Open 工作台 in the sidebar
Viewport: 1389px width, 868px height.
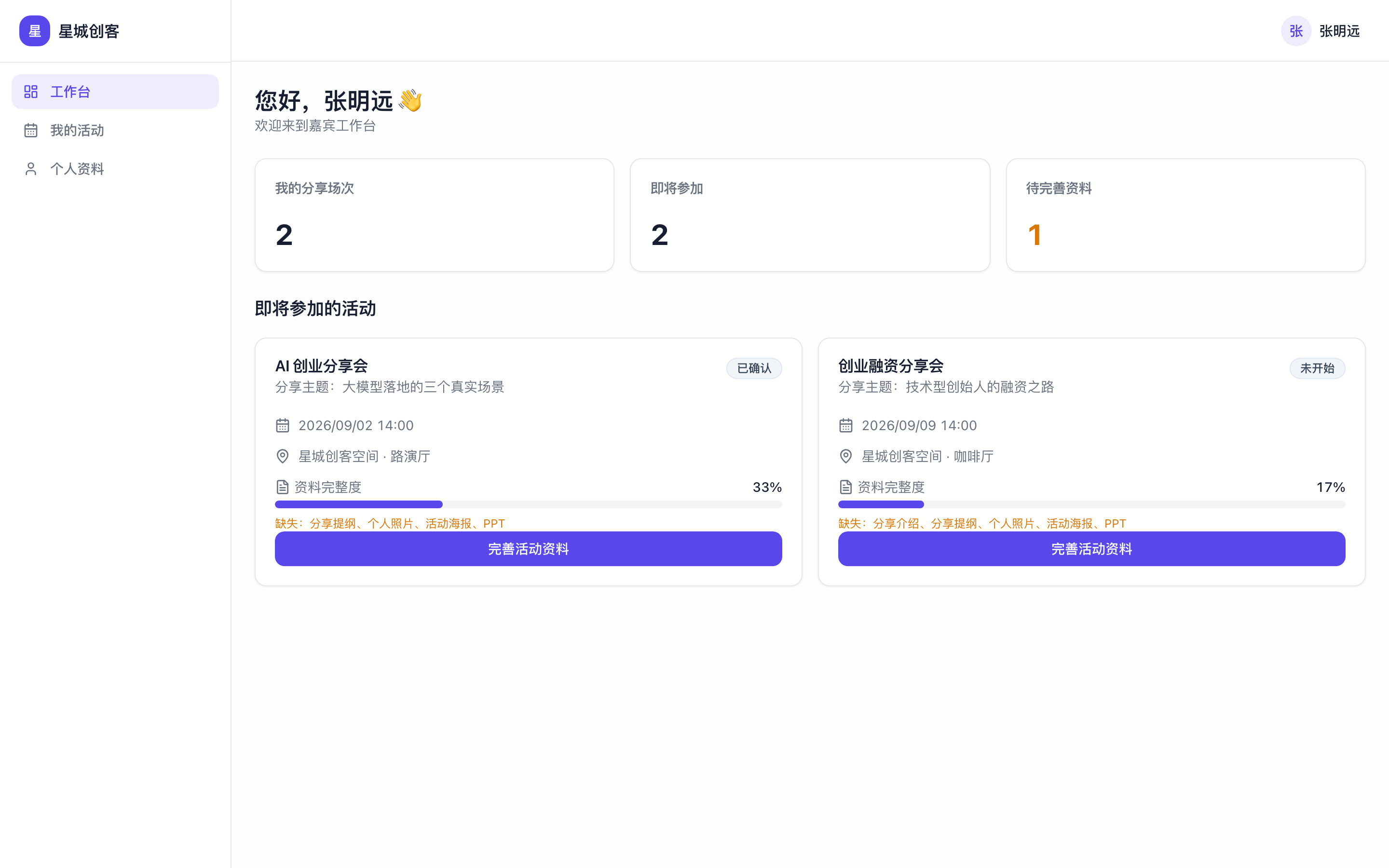click(115, 92)
